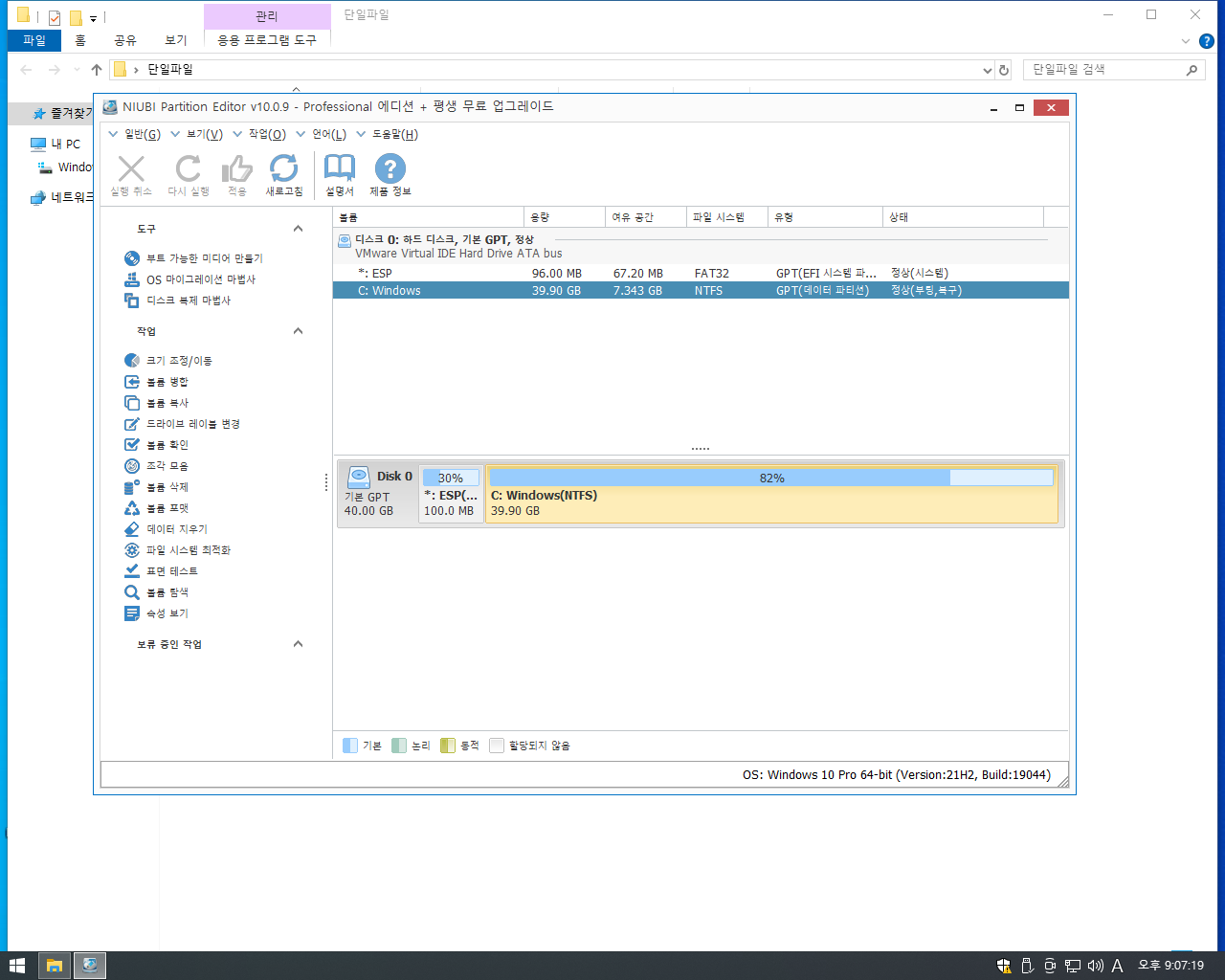The height and width of the screenshot is (980, 1225).
Task: Select Format Volume (볼륨 포맷)
Action: [157, 508]
